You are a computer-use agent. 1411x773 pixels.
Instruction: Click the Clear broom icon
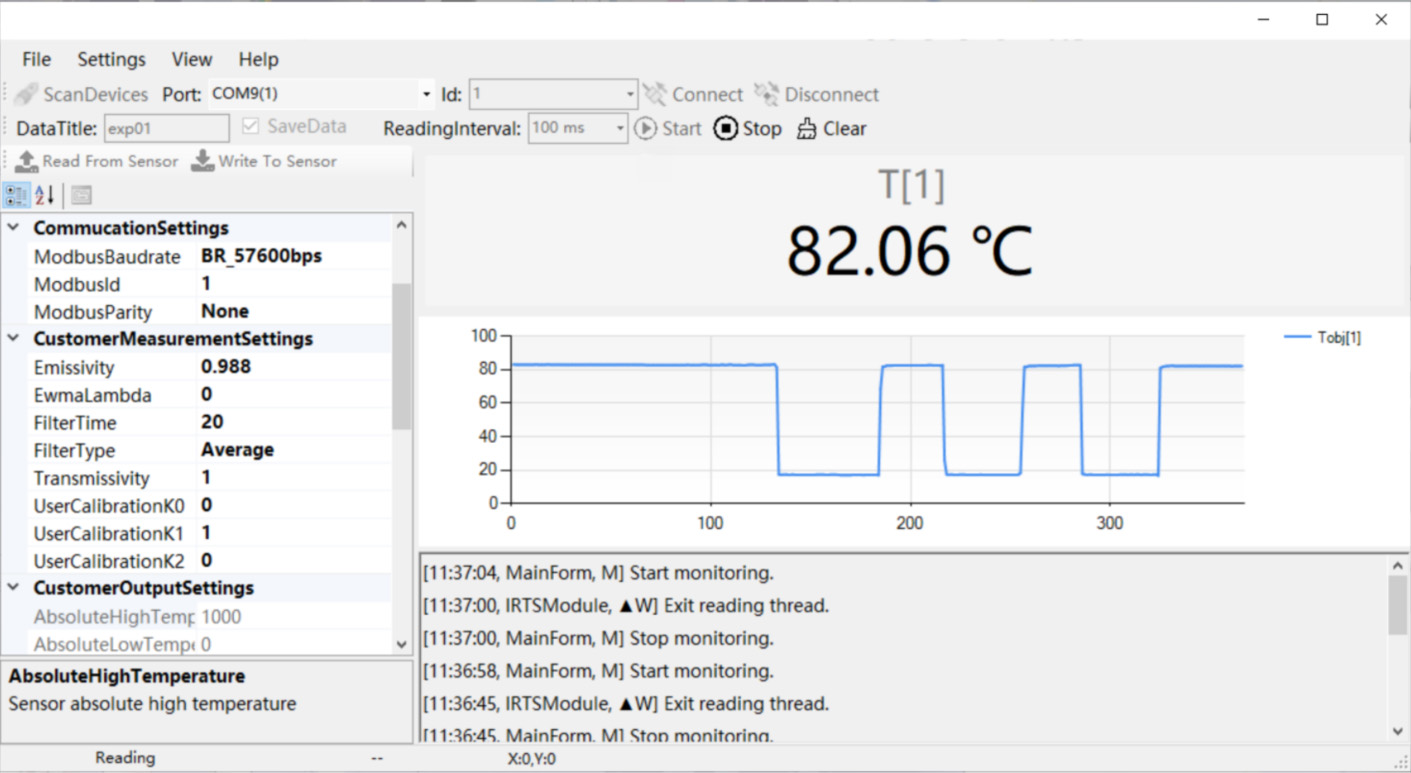[x=807, y=129]
